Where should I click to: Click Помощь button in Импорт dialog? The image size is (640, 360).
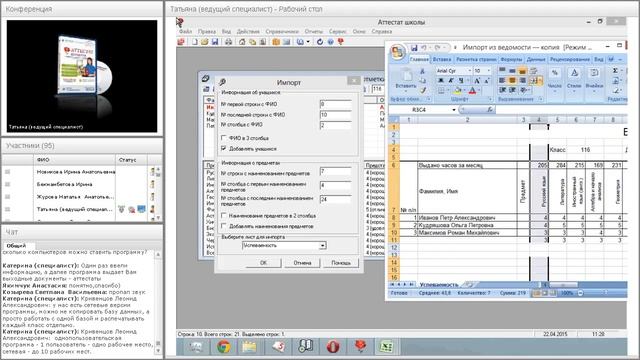(x=341, y=263)
